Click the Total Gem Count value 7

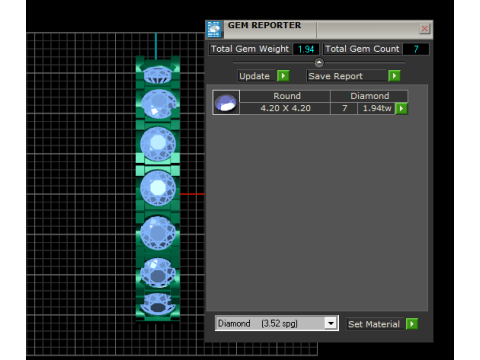point(416,49)
